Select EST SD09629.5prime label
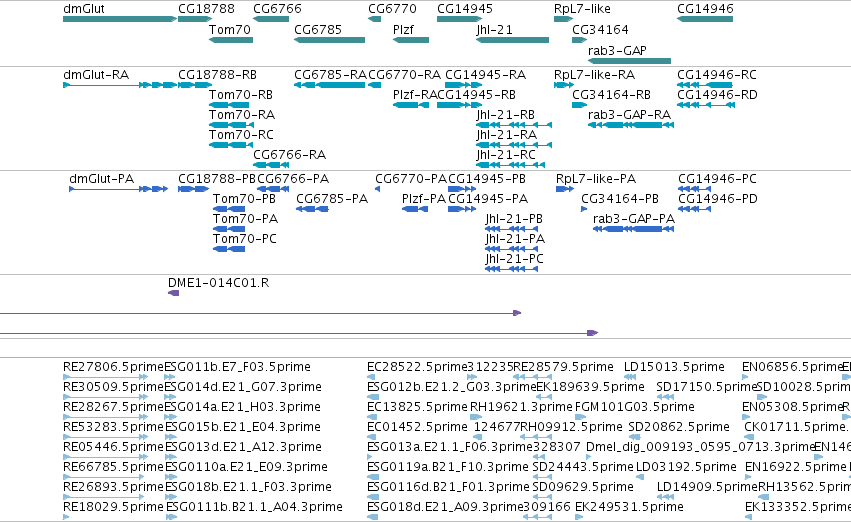Image resolution: width=851 pixels, height=522 pixels. pyautogui.click(x=583, y=487)
